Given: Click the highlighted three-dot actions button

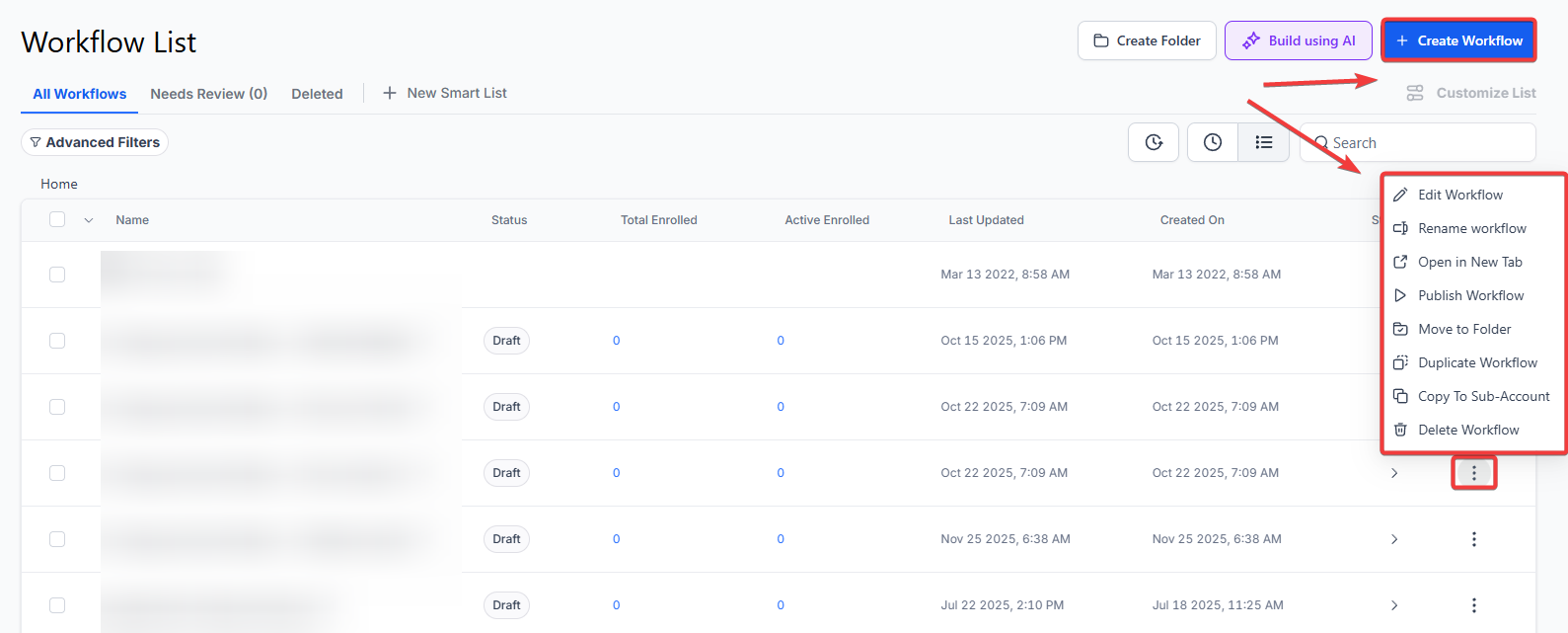Looking at the screenshot, I should [x=1473, y=473].
